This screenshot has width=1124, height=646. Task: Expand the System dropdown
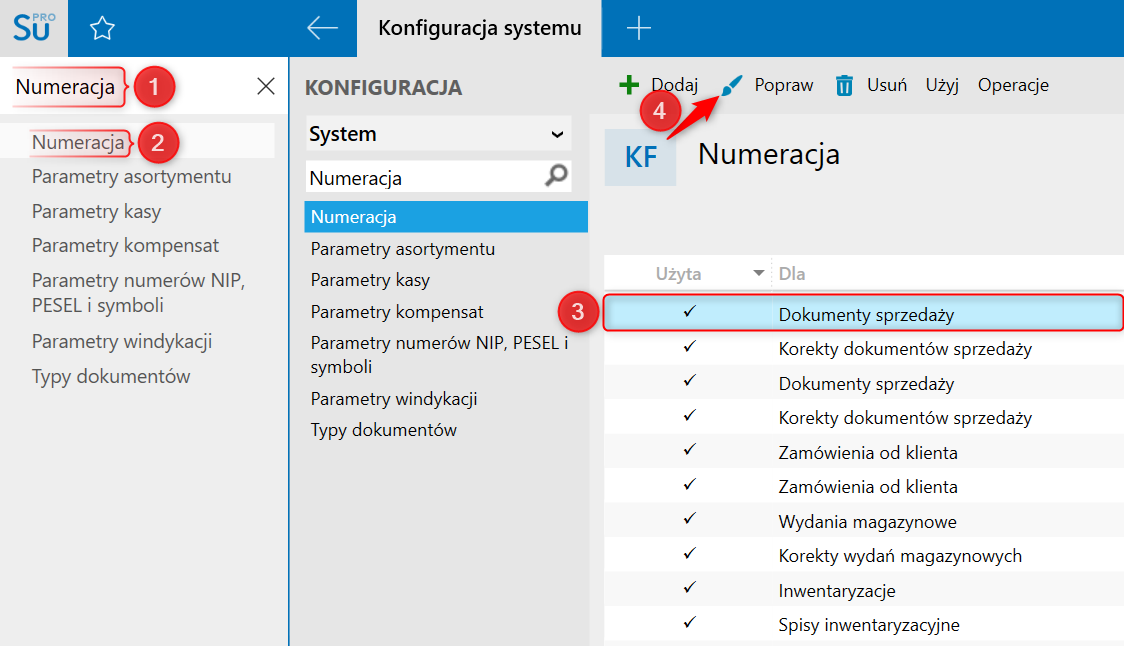coord(557,134)
